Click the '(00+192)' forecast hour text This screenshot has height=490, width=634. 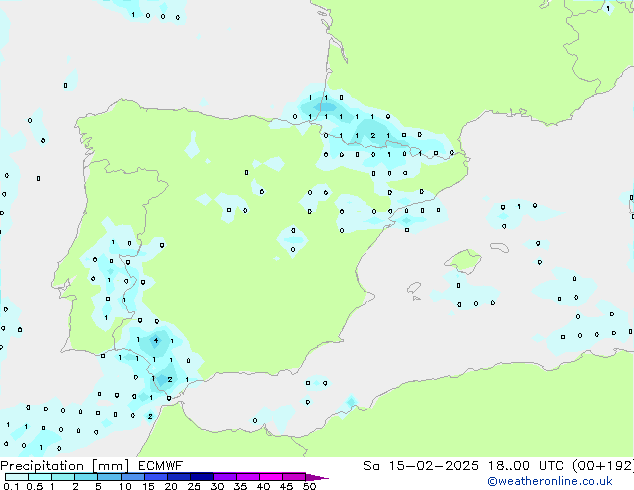(603, 466)
